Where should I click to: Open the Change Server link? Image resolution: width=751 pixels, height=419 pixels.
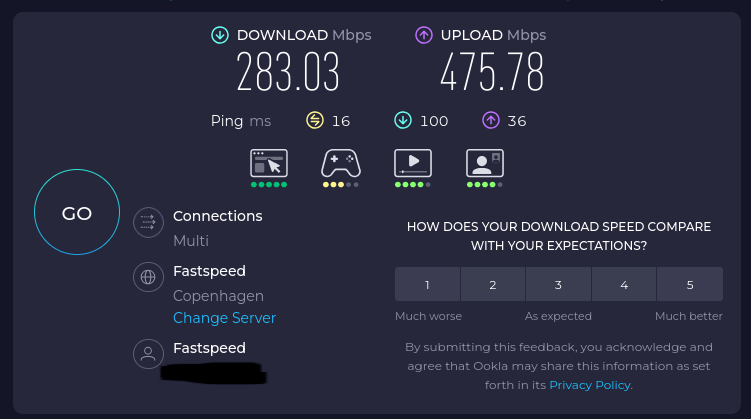(x=224, y=318)
